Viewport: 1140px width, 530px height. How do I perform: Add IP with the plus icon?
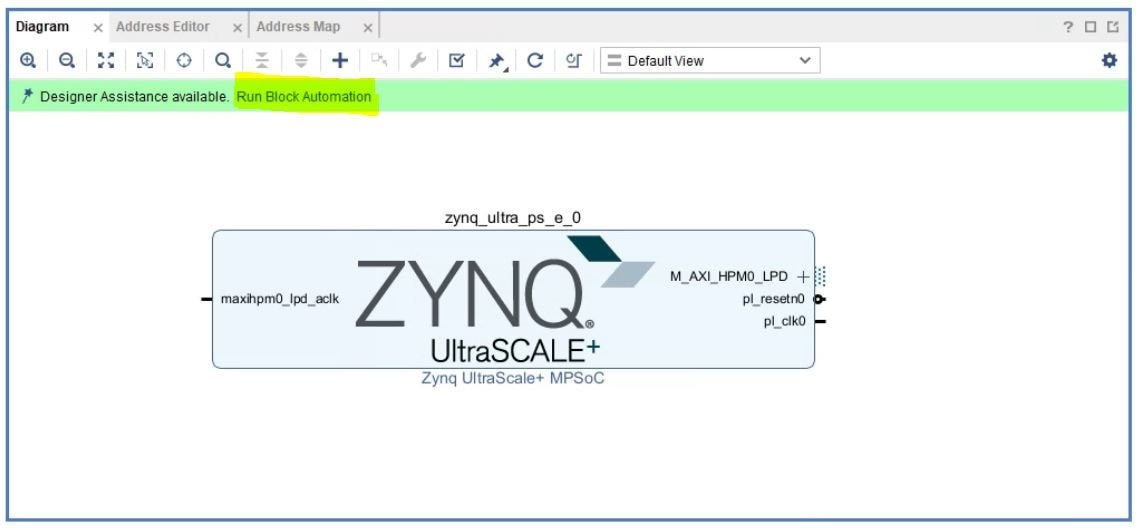tap(340, 60)
